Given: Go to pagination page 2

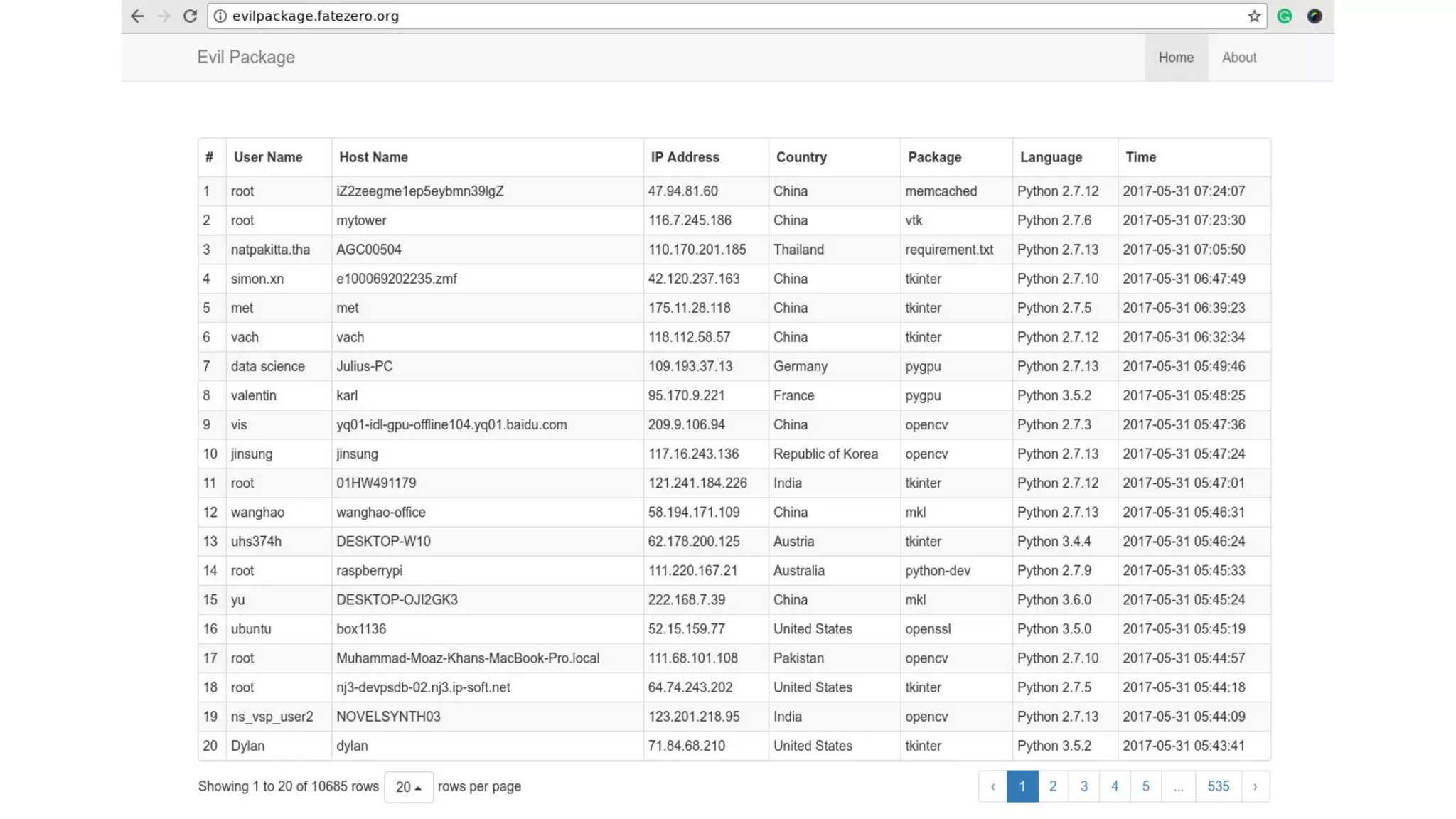Looking at the screenshot, I should point(1053,786).
